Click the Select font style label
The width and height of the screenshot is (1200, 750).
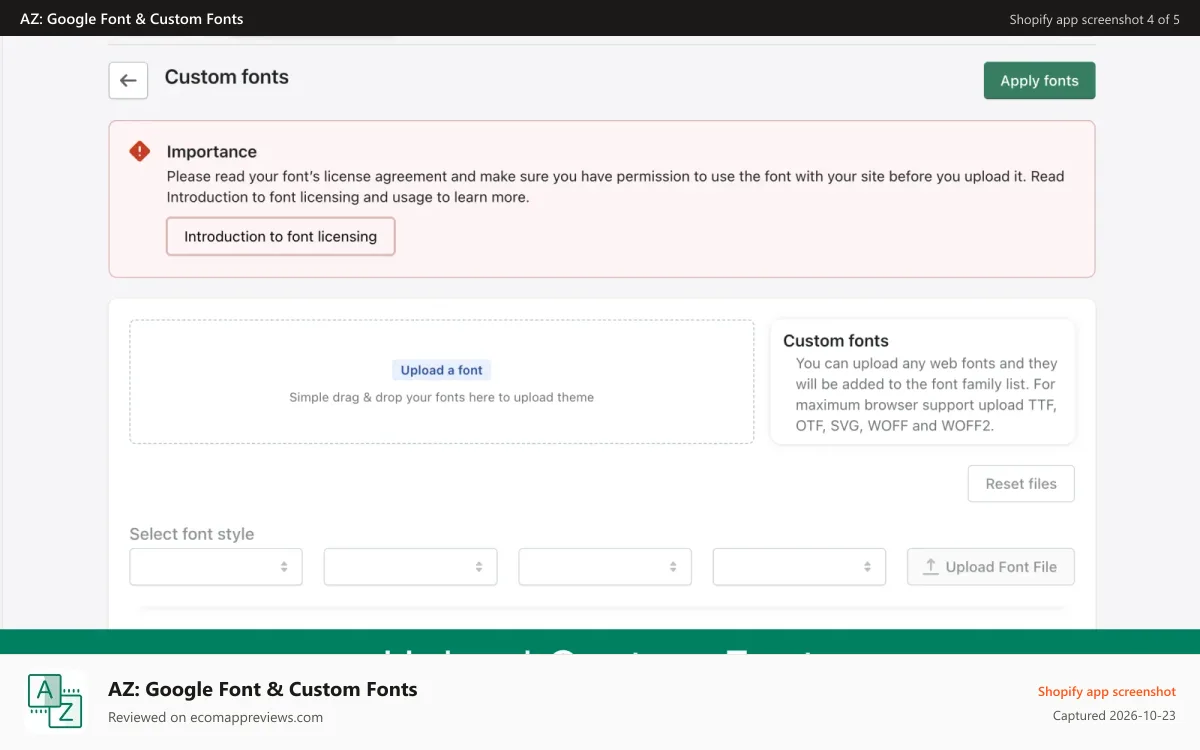192,534
